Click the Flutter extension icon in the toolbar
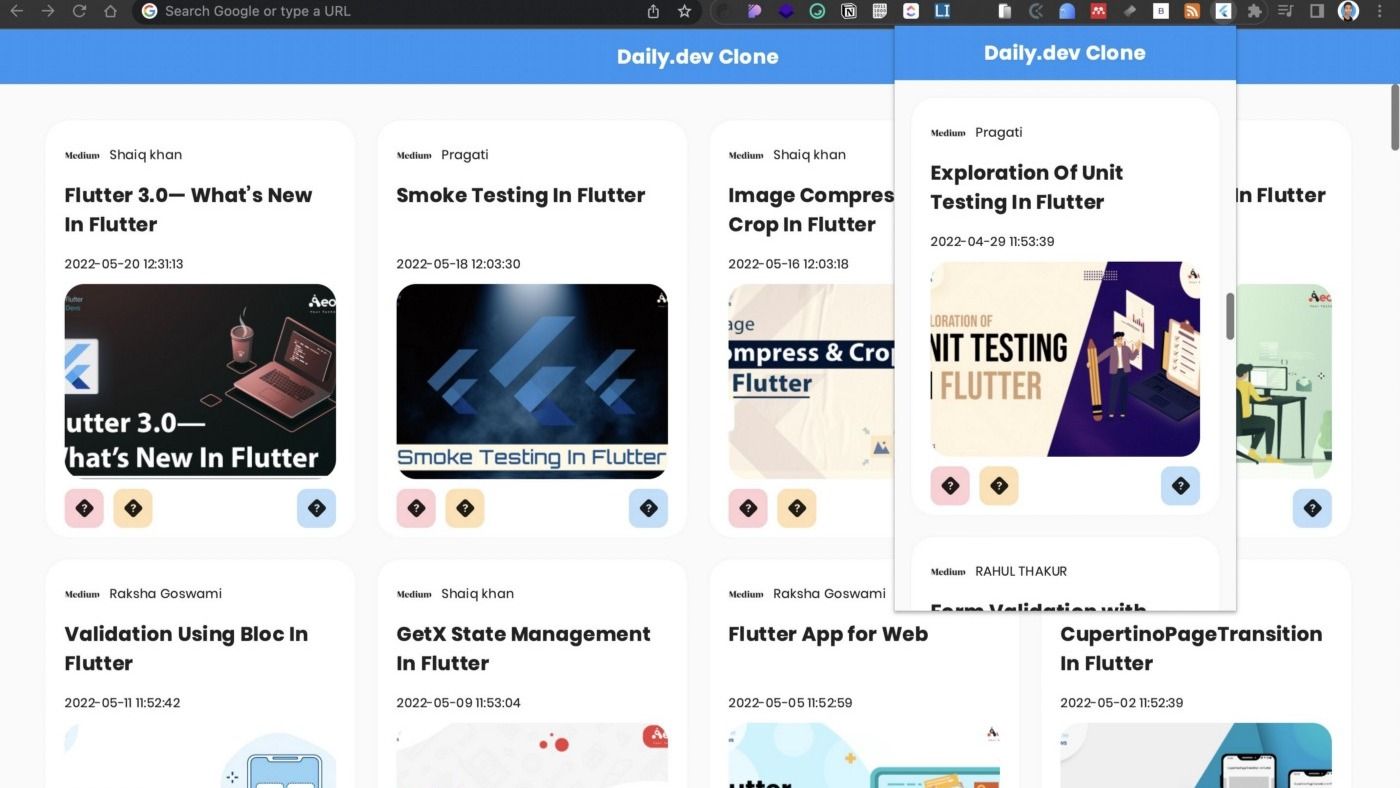 (x=1222, y=11)
